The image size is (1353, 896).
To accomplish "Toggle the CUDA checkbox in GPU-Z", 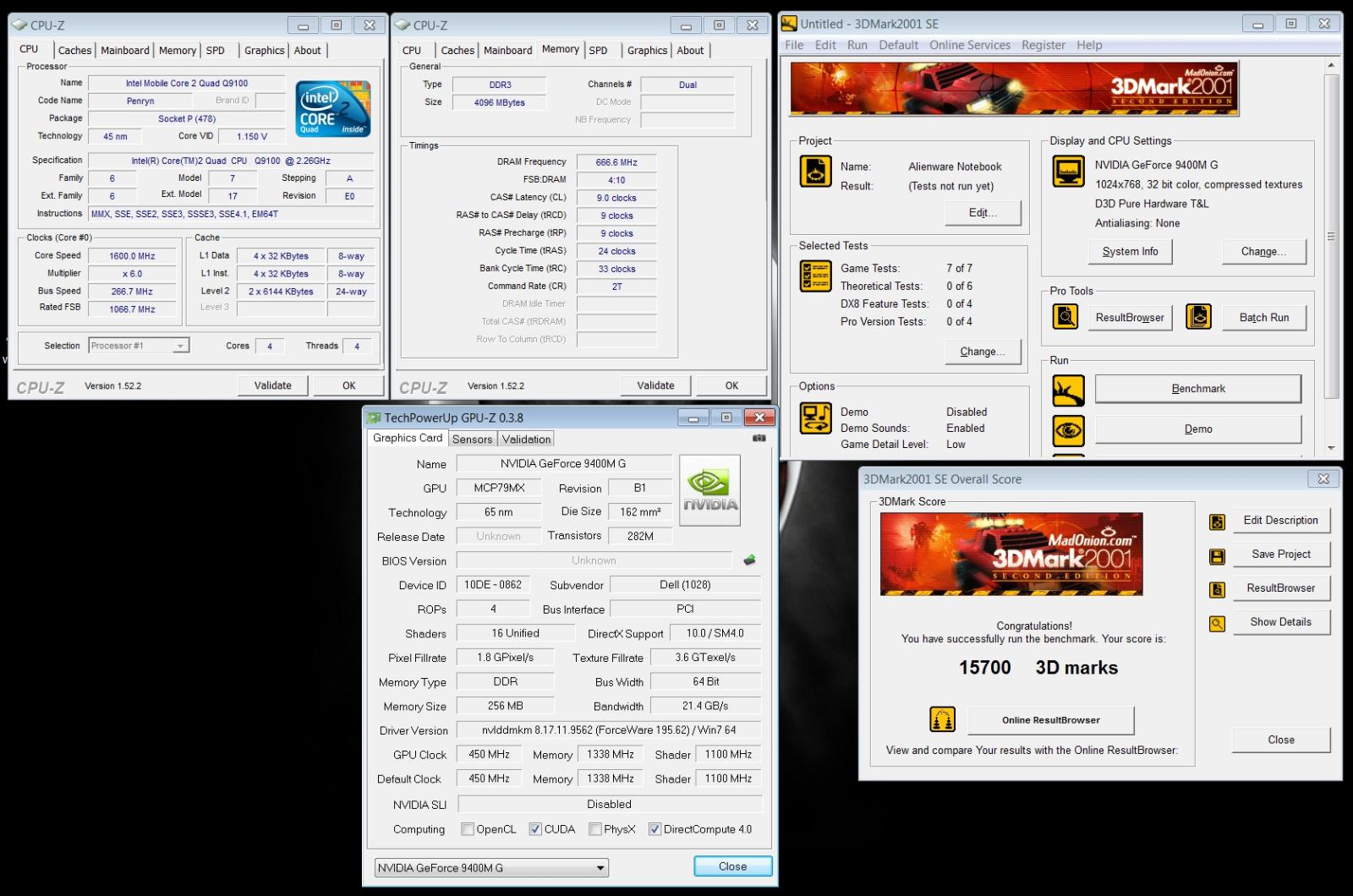I will [x=535, y=829].
